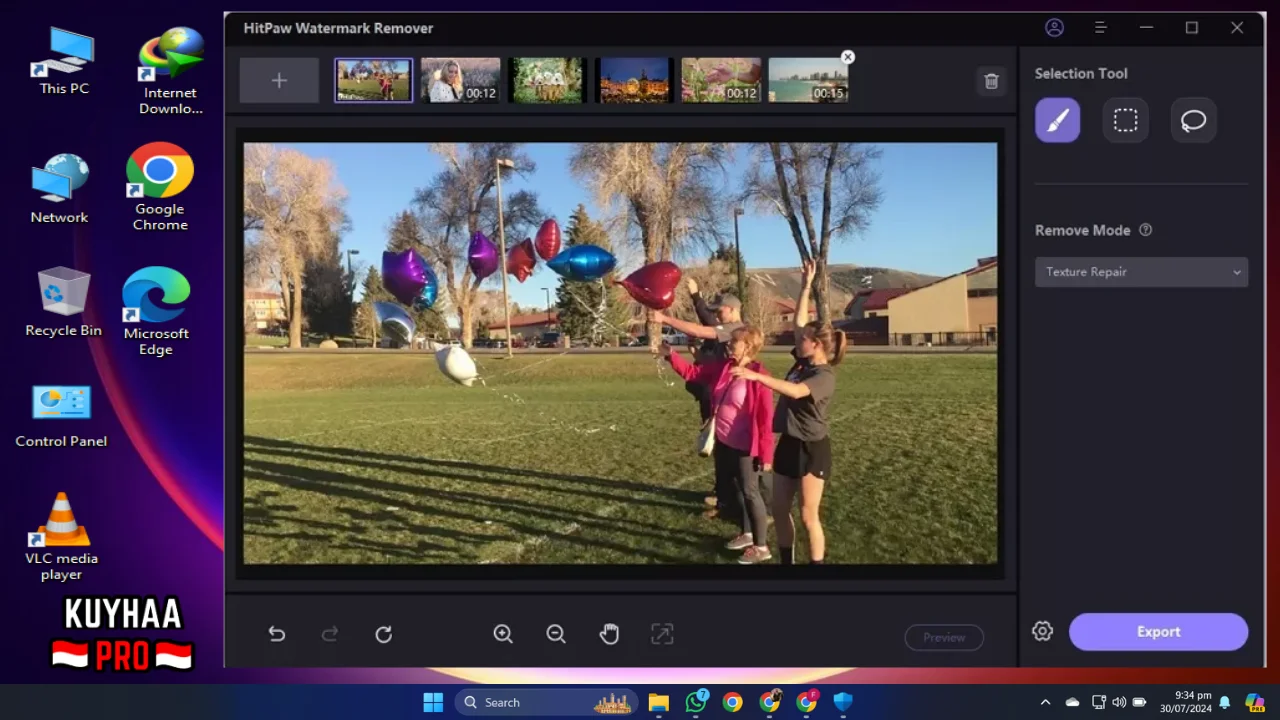
Task: Open This PC desktop icon
Action: pos(64,60)
